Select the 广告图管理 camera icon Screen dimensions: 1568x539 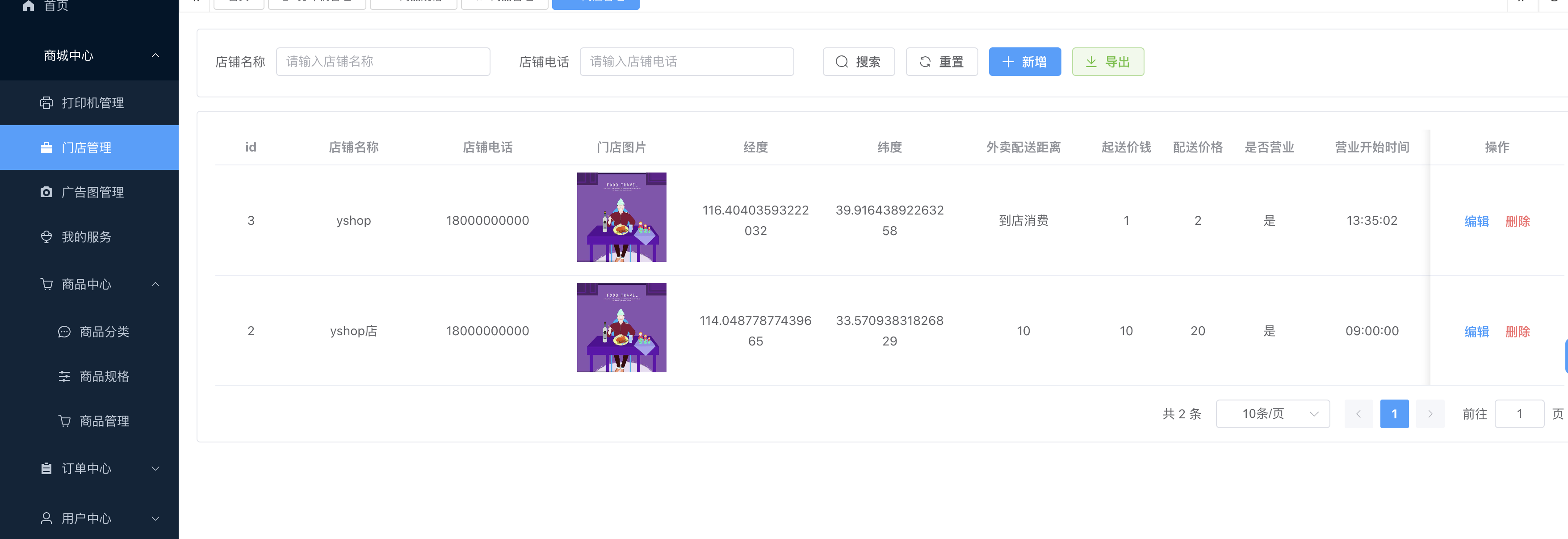(47, 192)
